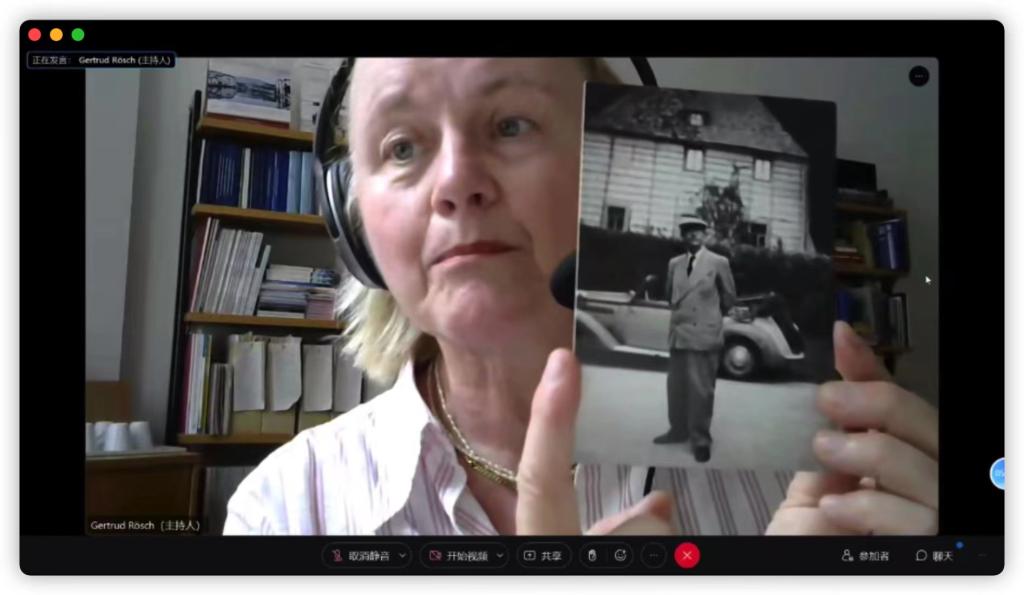End the meeting with the red X button
Image resolution: width=1024 pixels, height=595 pixels.
[687, 556]
